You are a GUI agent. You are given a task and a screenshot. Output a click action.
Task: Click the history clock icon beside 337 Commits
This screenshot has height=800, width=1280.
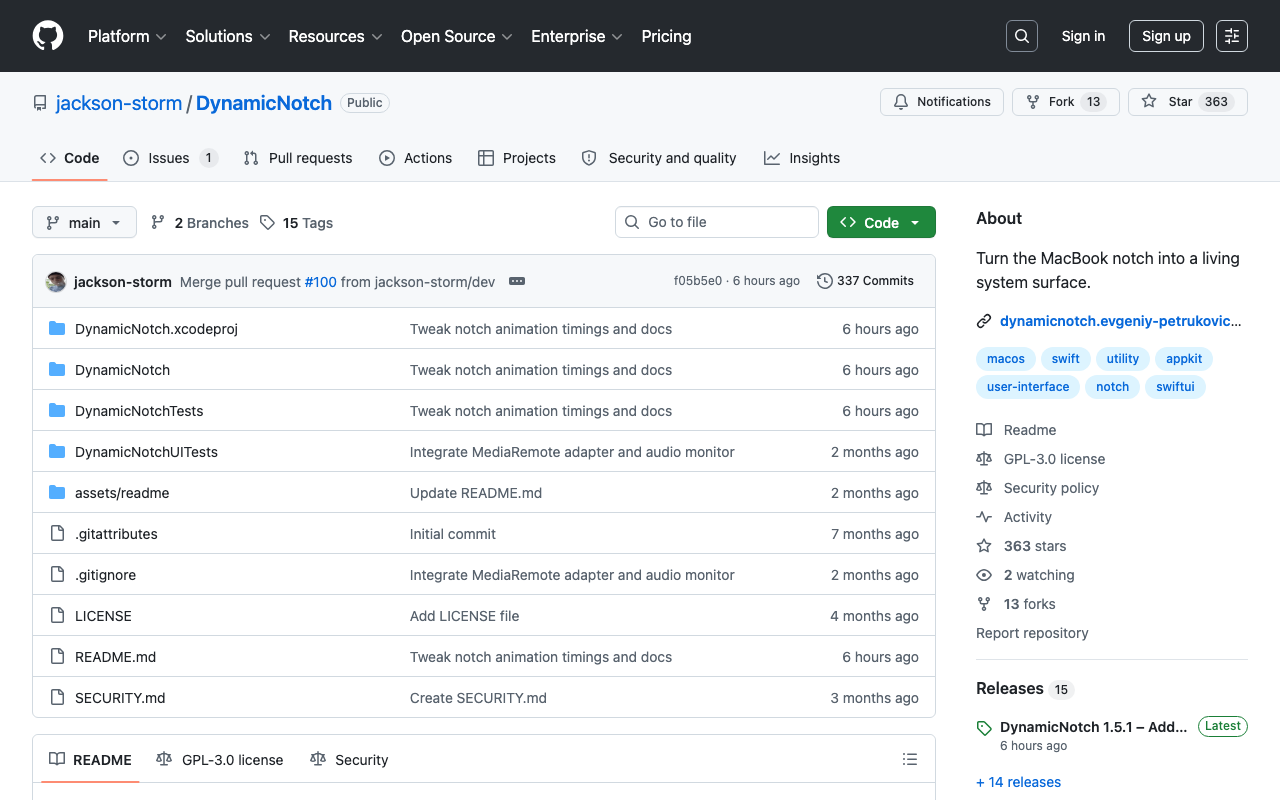point(825,281)
